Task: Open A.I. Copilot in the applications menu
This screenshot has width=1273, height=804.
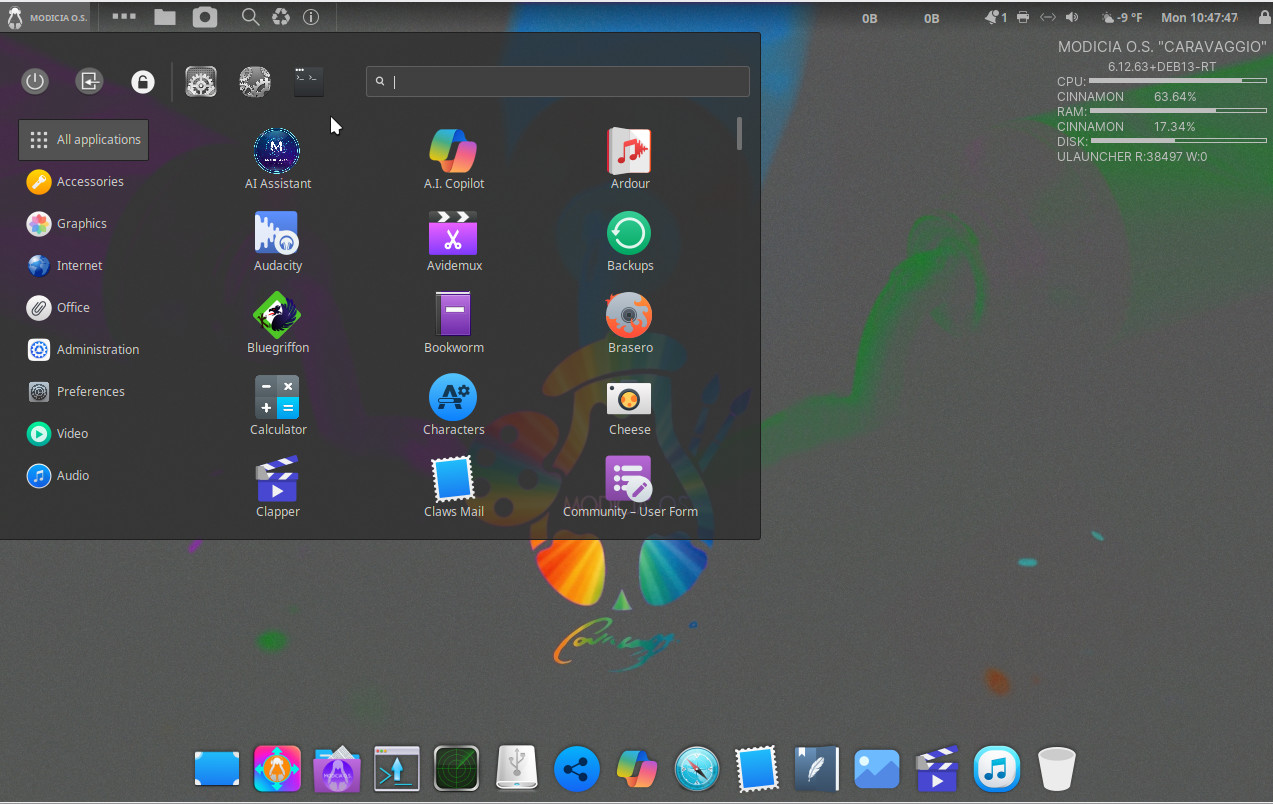Action: (454, 159)
